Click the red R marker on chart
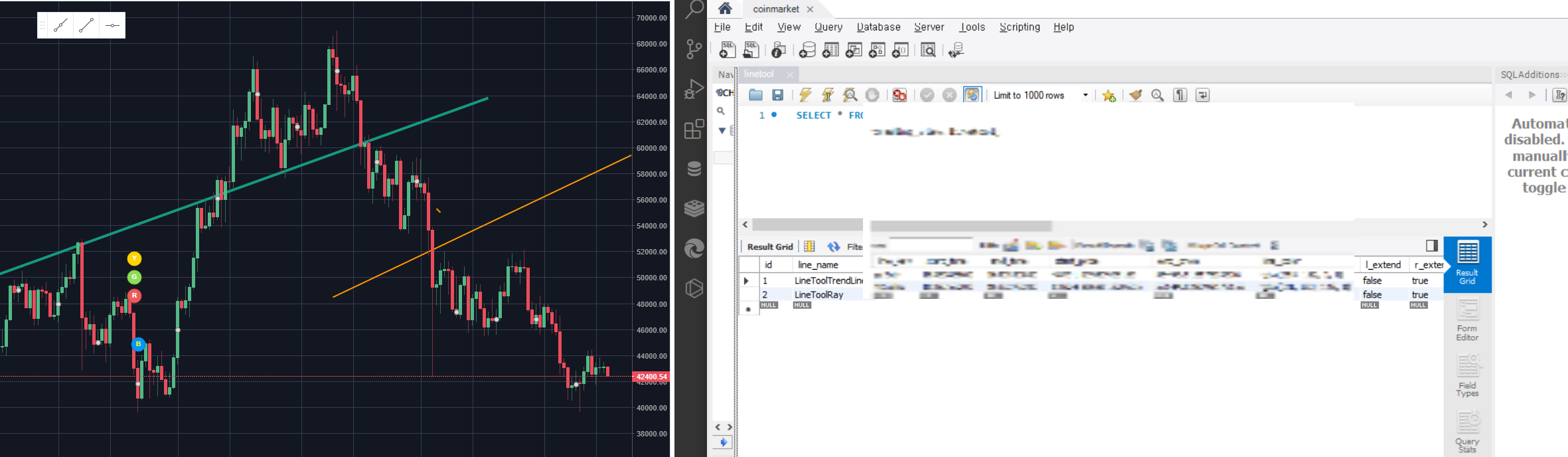The width and height of the screenshot is (1568, 457). click(x=134, y=296)
